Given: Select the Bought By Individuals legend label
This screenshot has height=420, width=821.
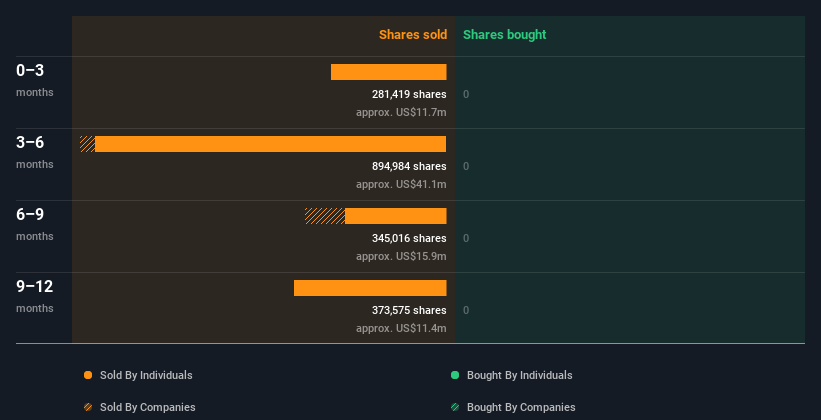Looking at the screenshot, I should [x=519, y=375].
